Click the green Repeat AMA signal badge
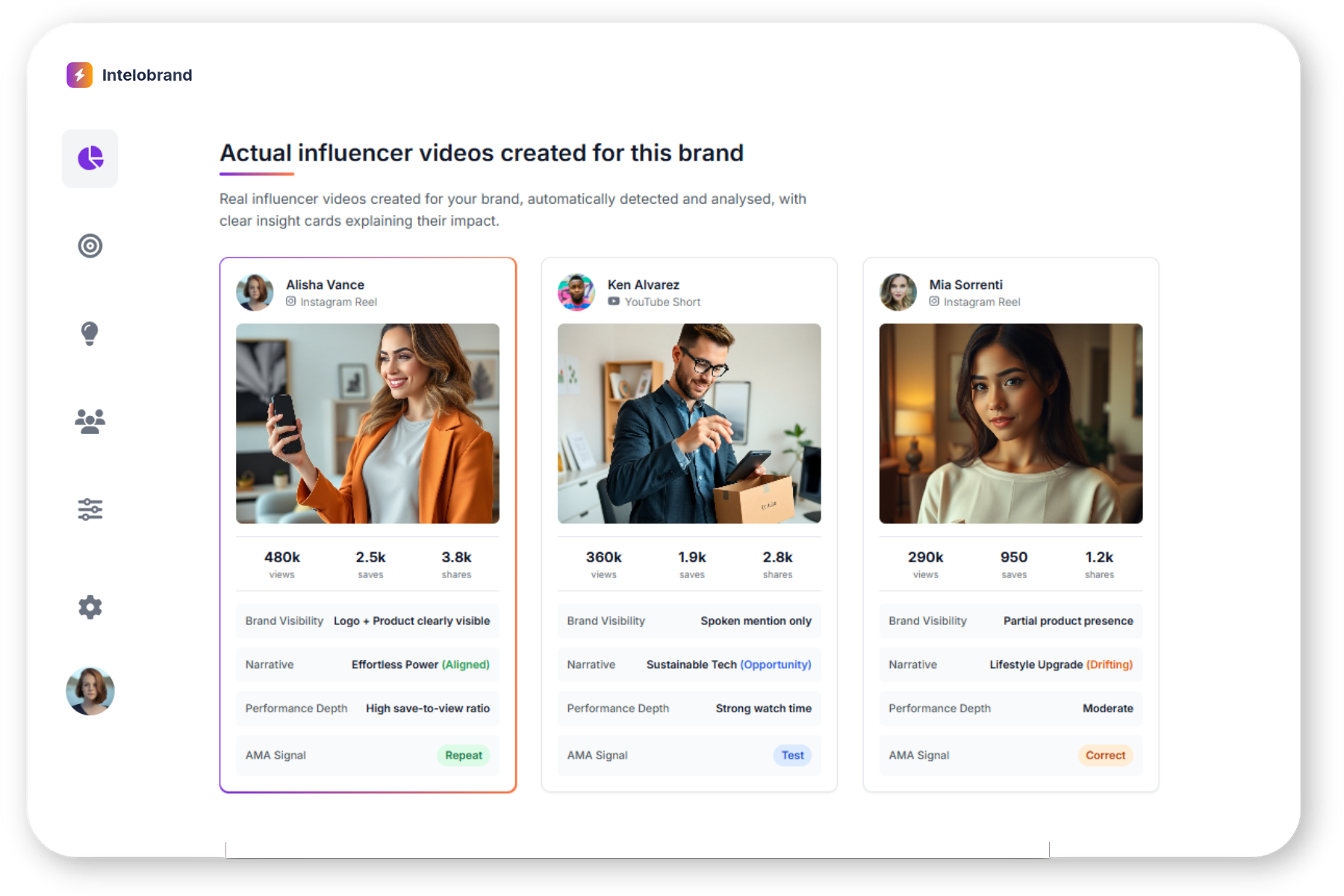 (463, 755)
